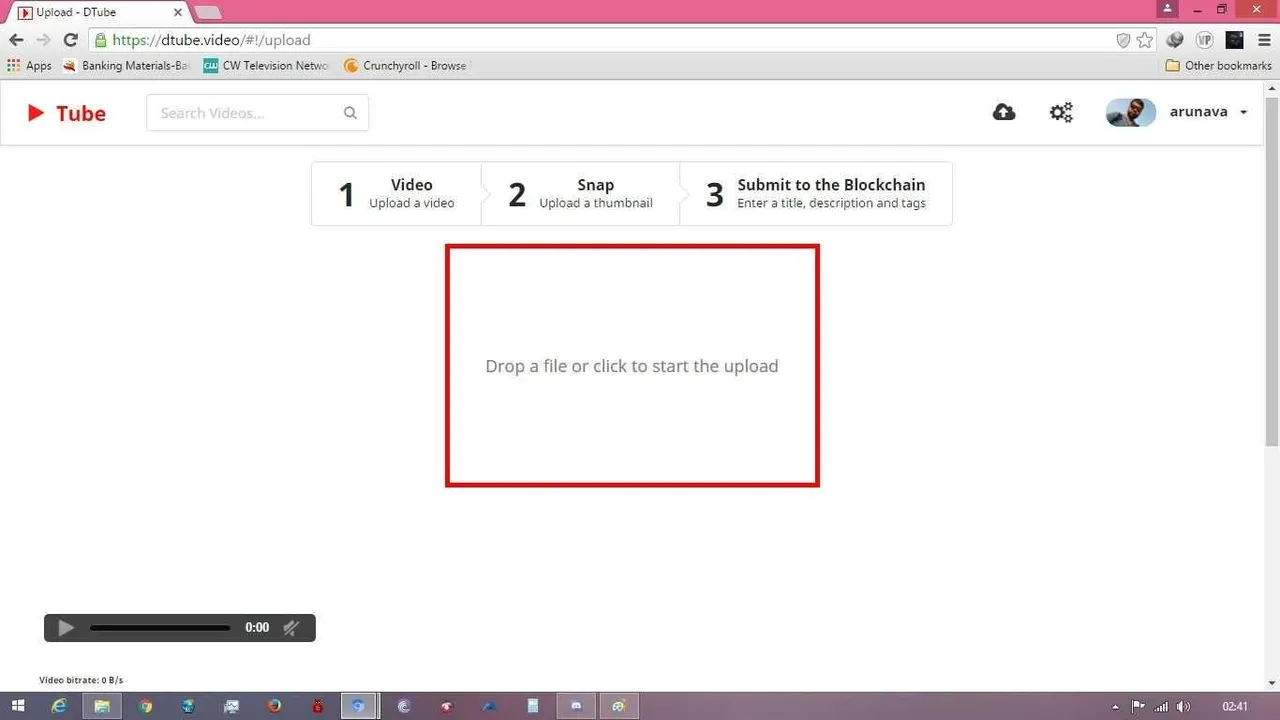Click the Chrome user profile button

(x=1168, y=8)
